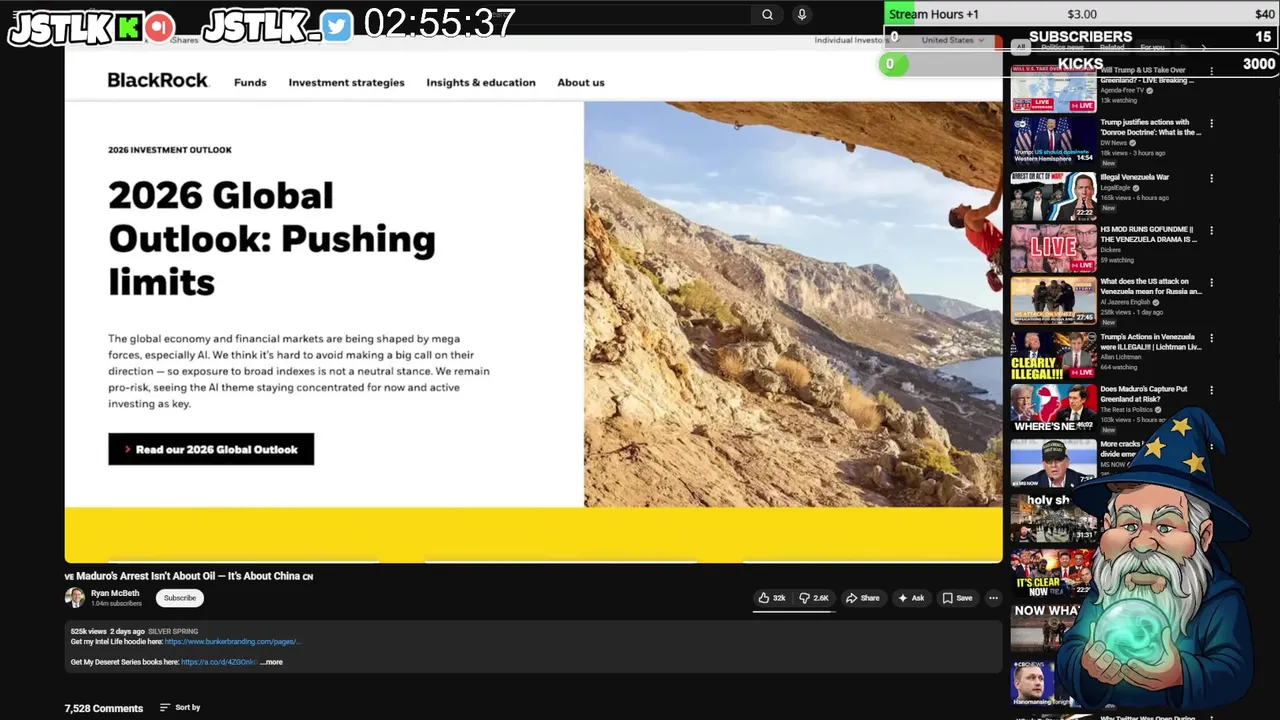This screenshot has width=1280, height=720.
Task: Open Insights & education menu
Action: 481,82
